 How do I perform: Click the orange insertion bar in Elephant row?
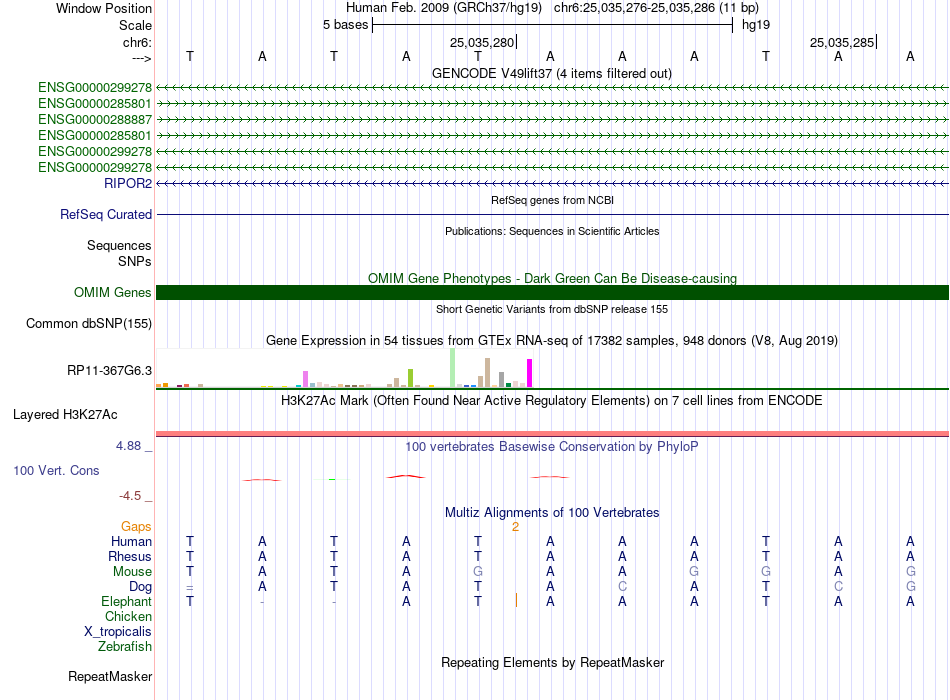click(516, 600)
